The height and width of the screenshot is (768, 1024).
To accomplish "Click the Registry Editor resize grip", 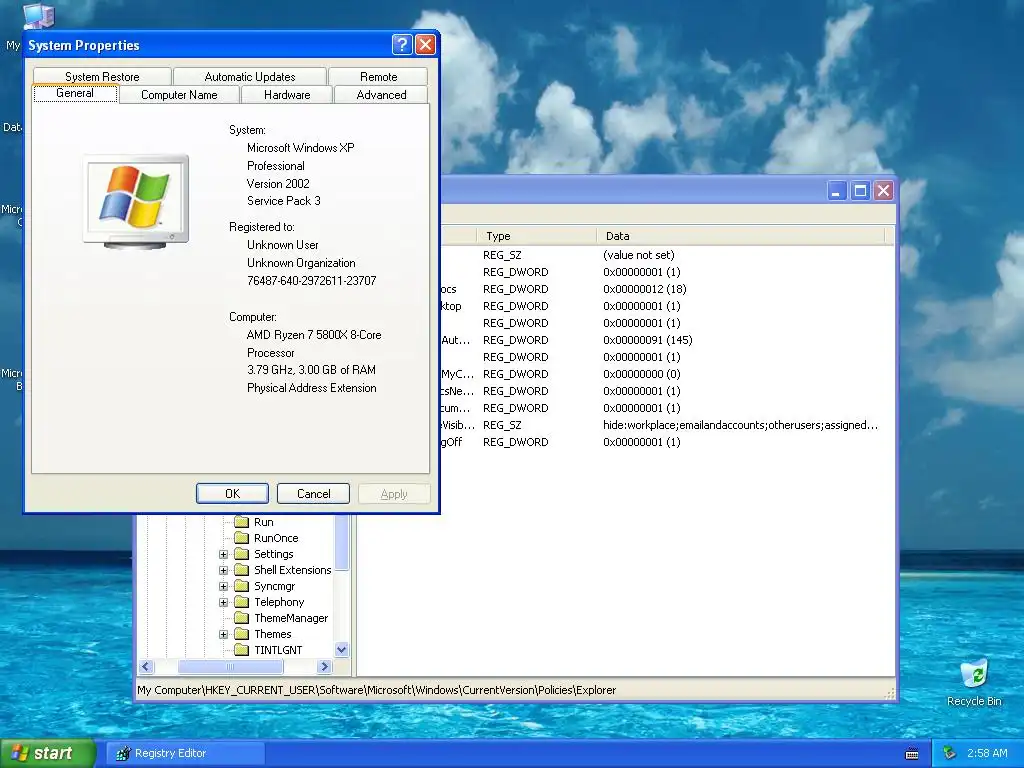I will point(890,694).
